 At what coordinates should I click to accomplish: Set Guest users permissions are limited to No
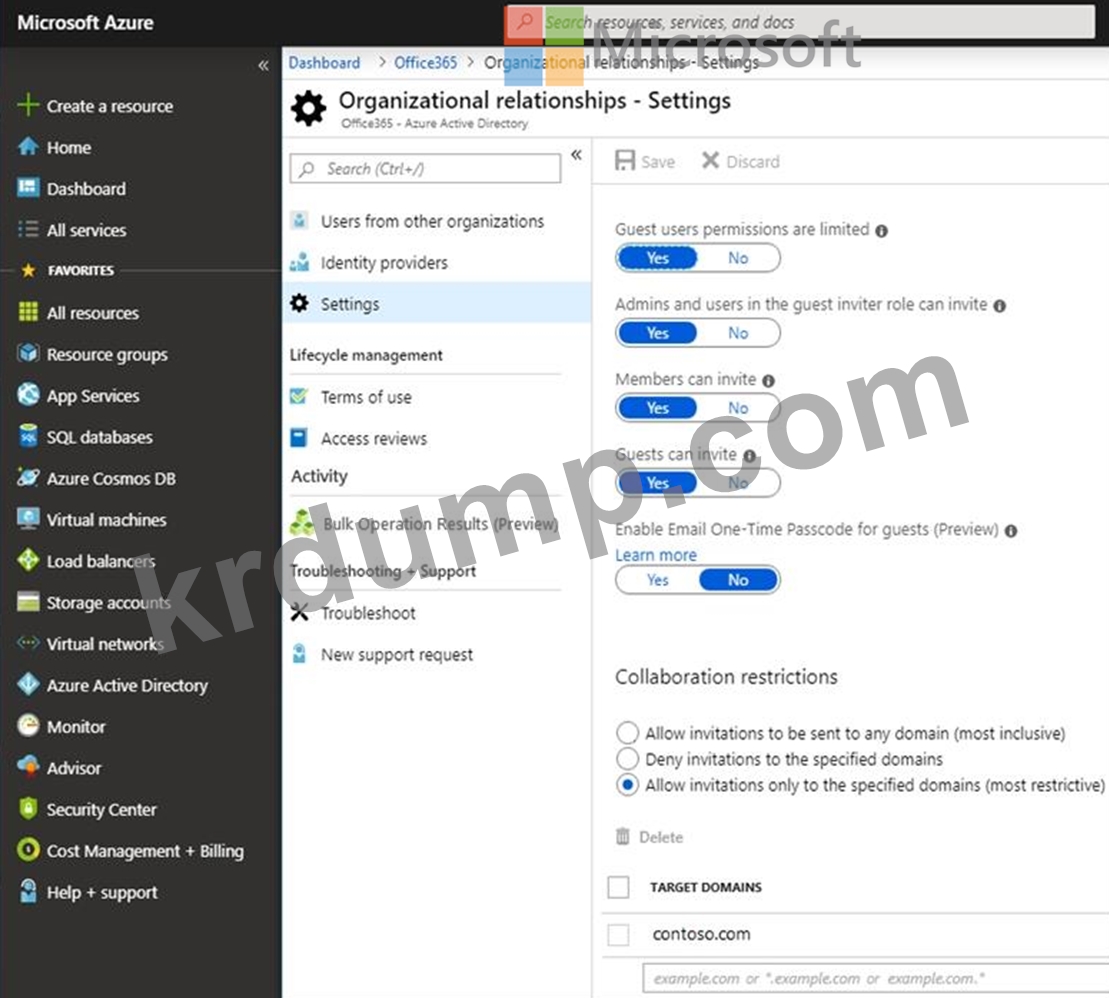pyautogui.click(x=738, y=258)
